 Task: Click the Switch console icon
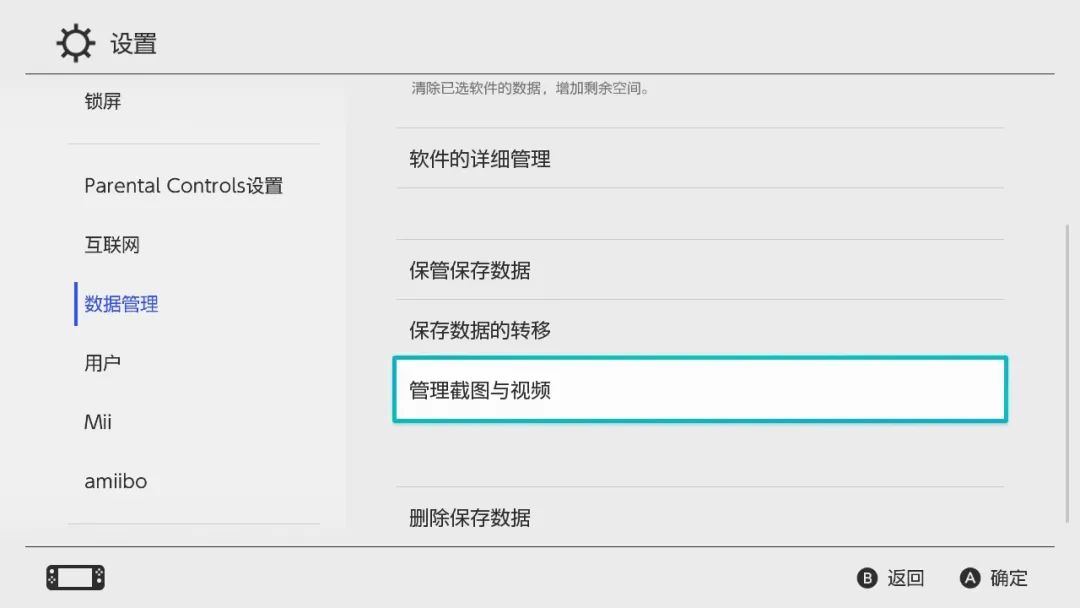[75, 577]
